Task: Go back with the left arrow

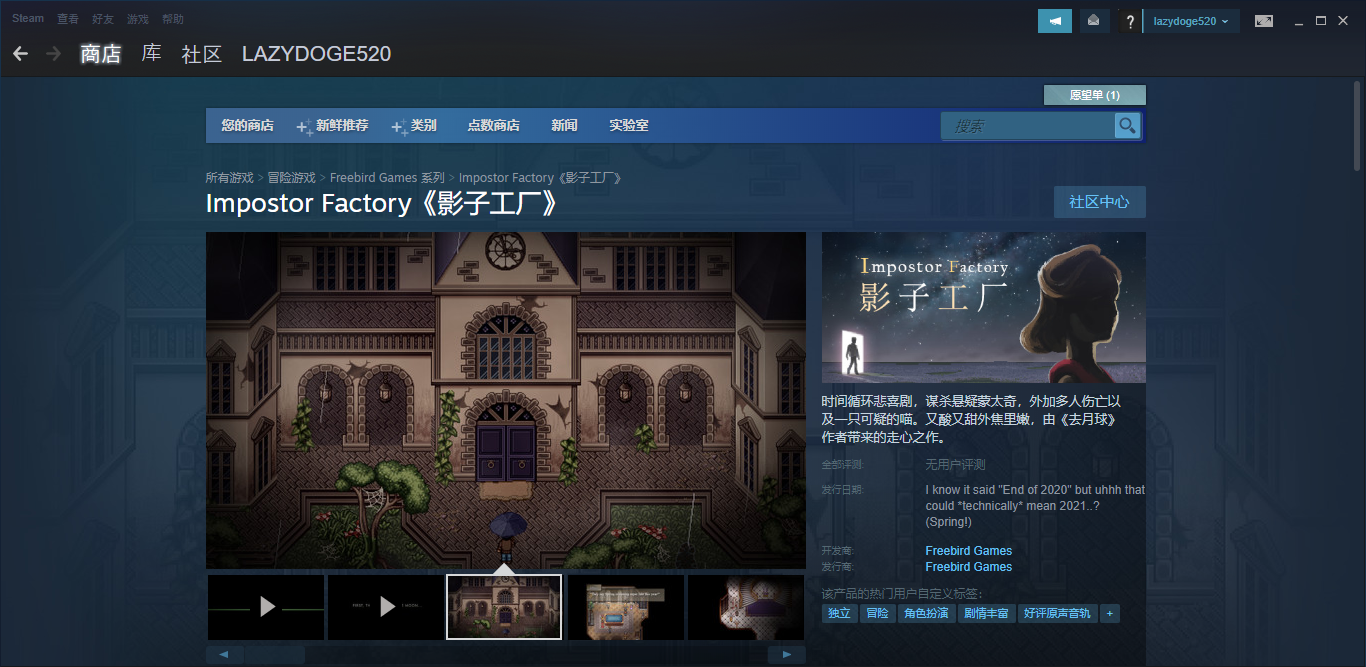Action: [x=20, y=54]
